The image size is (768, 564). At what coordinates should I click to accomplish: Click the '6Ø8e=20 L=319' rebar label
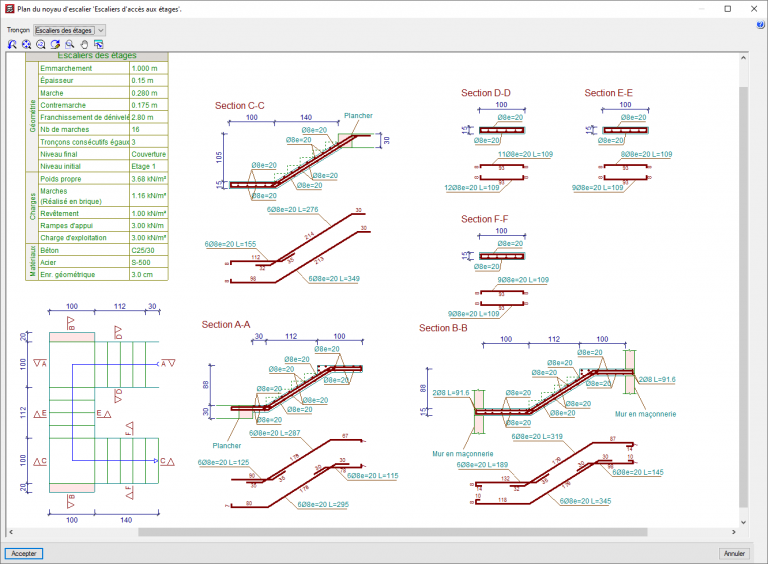537,436
